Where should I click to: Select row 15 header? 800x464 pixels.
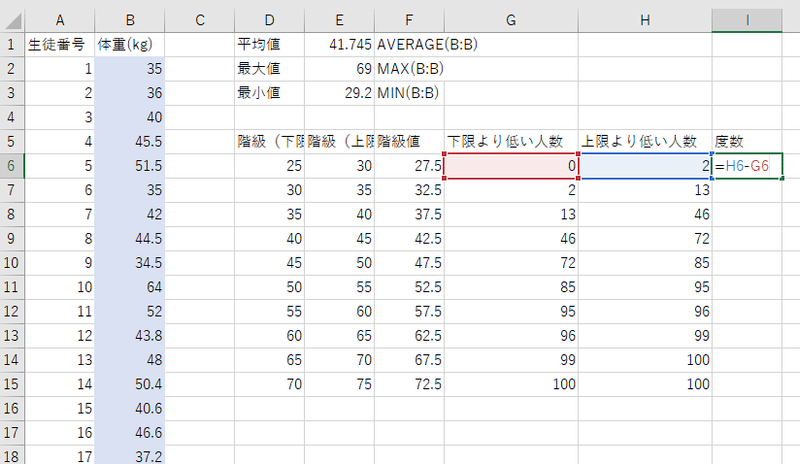[x=12, y=384]
